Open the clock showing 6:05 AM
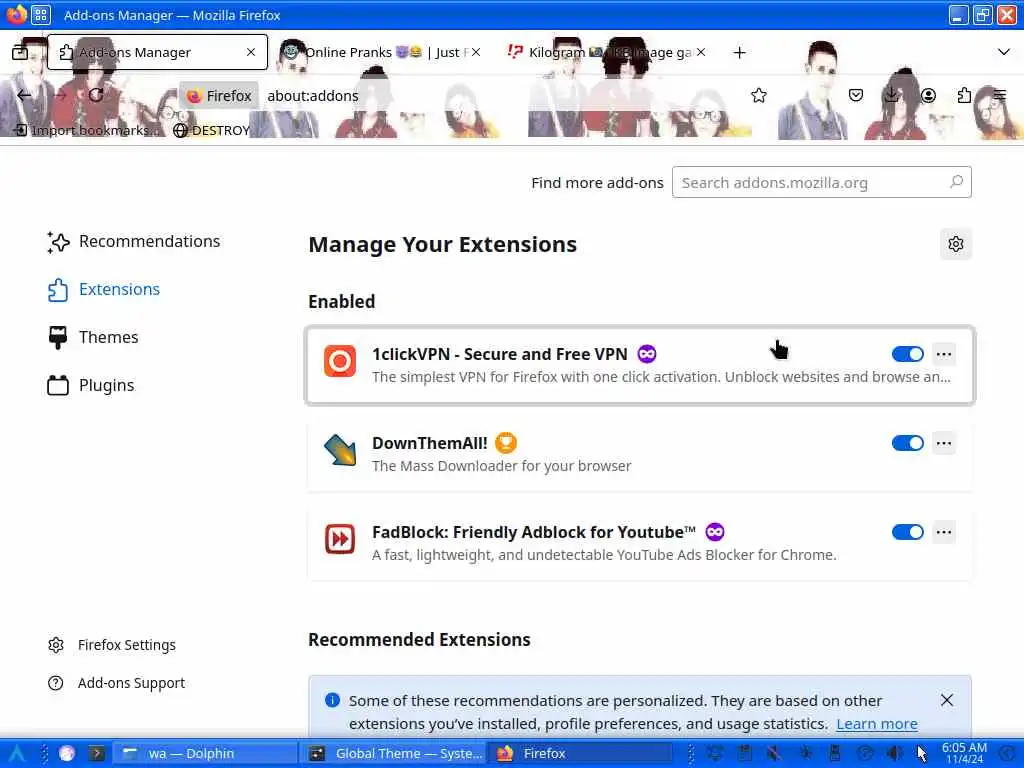Image resolution: width=1024 pixels, height=768 pixels. 964,754
